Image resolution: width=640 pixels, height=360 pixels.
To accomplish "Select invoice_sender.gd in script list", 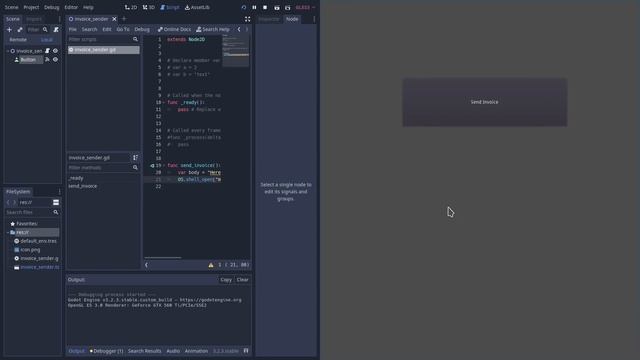I will point(104,50).
